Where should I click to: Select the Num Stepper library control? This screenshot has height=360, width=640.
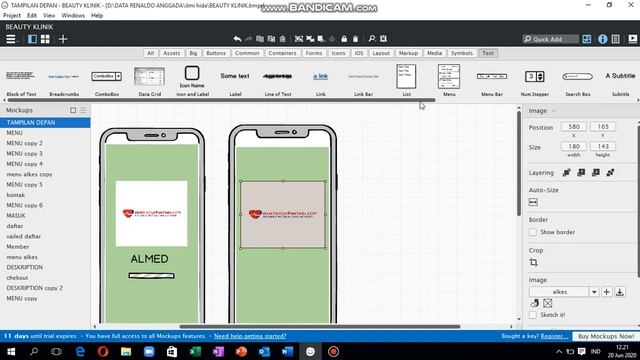(x=535, y=82)
